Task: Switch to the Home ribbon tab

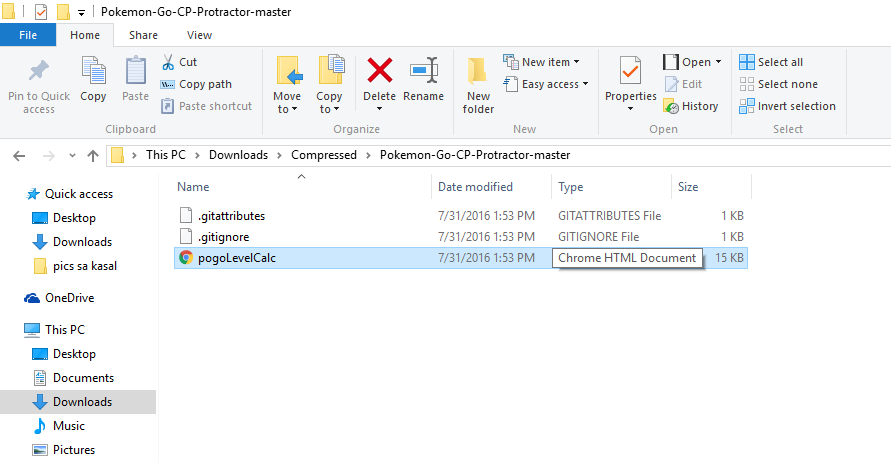Action: 85,35
